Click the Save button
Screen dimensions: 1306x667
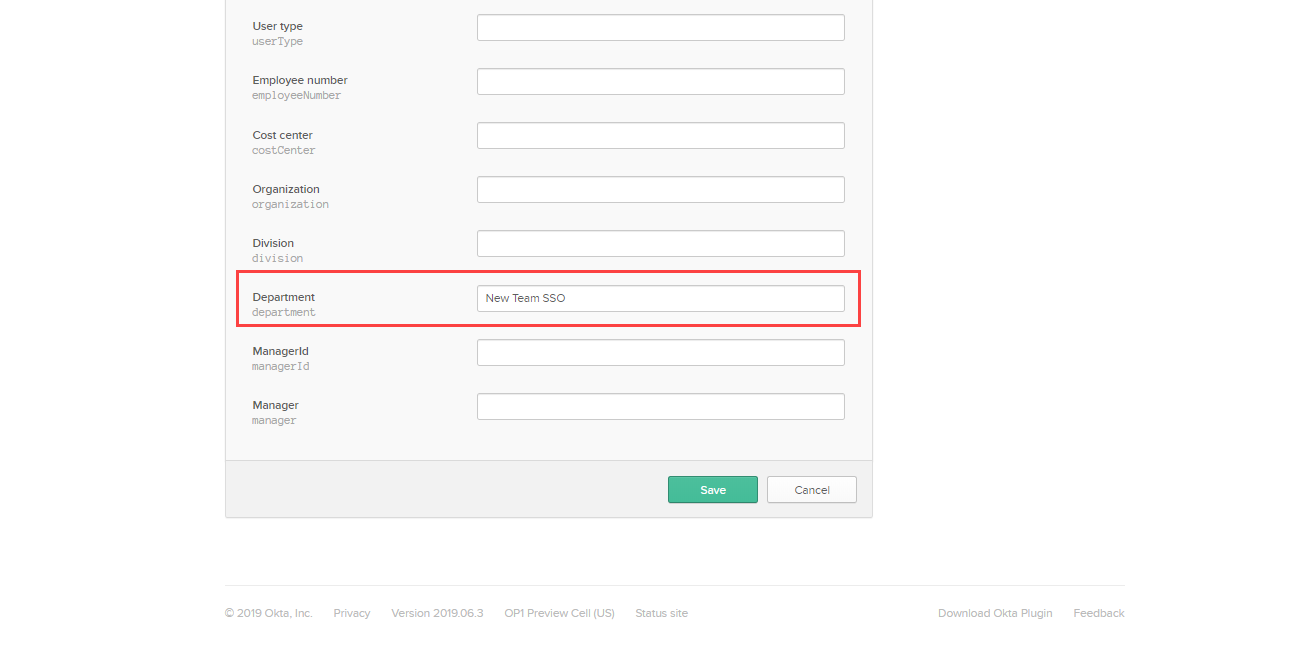(712, 489)
